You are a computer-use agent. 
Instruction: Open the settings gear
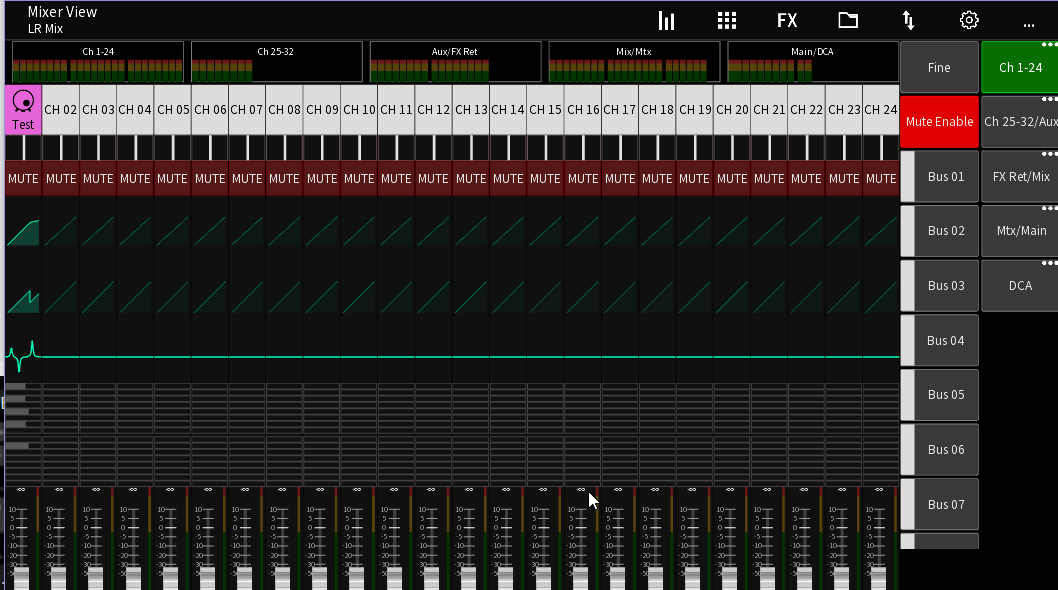[x=969, y=20]
